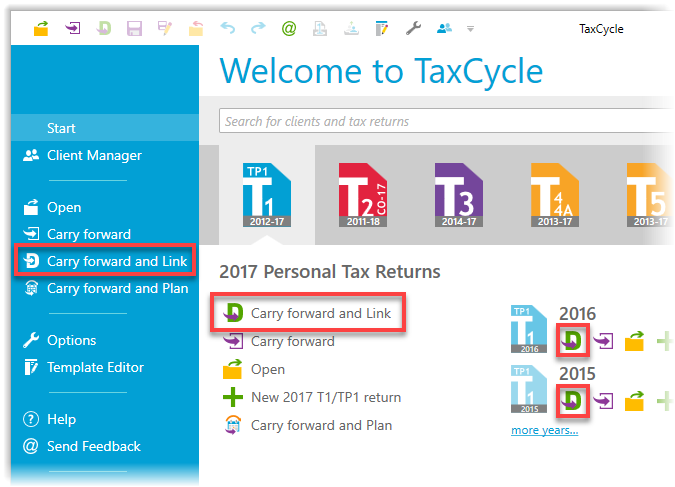Click Carry forward and Plan in the 2017 returns list
This screenshot has height=487, width=675.
pos(308,425)
